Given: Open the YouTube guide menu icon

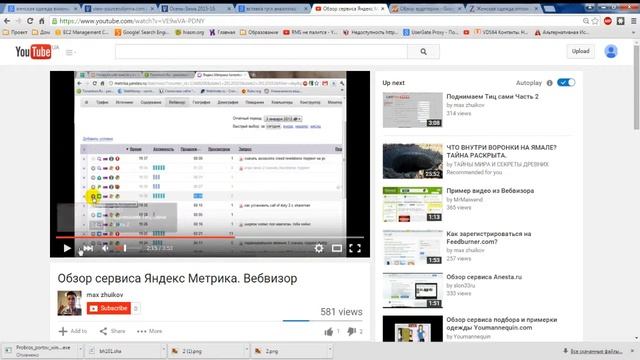Looking at the screenshot, I should [x=70, y=52].
